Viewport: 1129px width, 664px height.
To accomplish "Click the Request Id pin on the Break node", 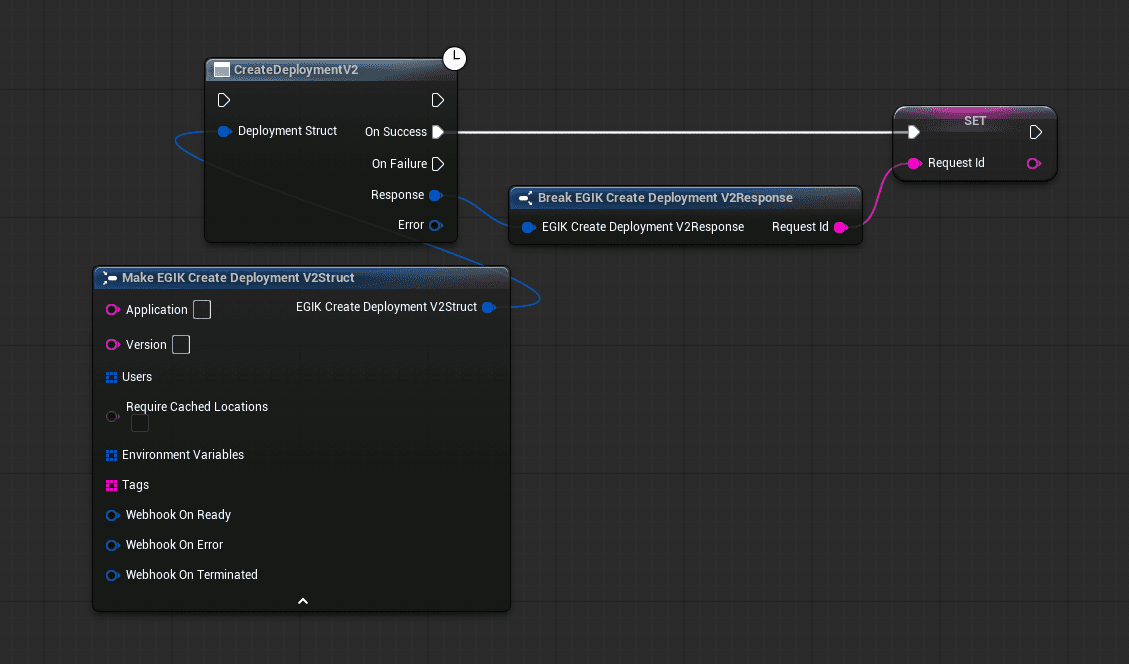I will click(x=841, y=227).
